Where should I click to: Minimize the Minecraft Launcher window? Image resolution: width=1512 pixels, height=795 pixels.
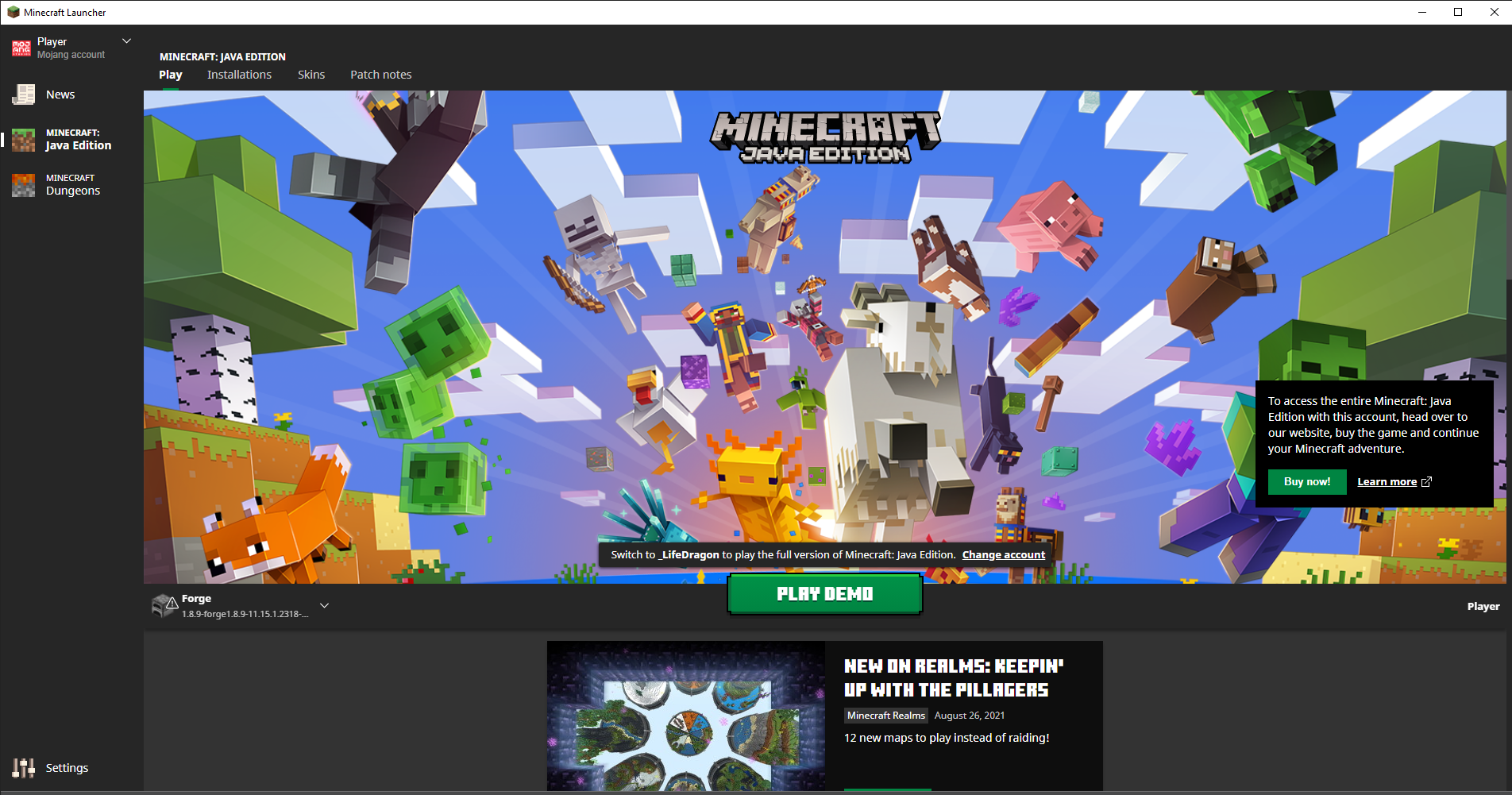tap(1422, 12)
